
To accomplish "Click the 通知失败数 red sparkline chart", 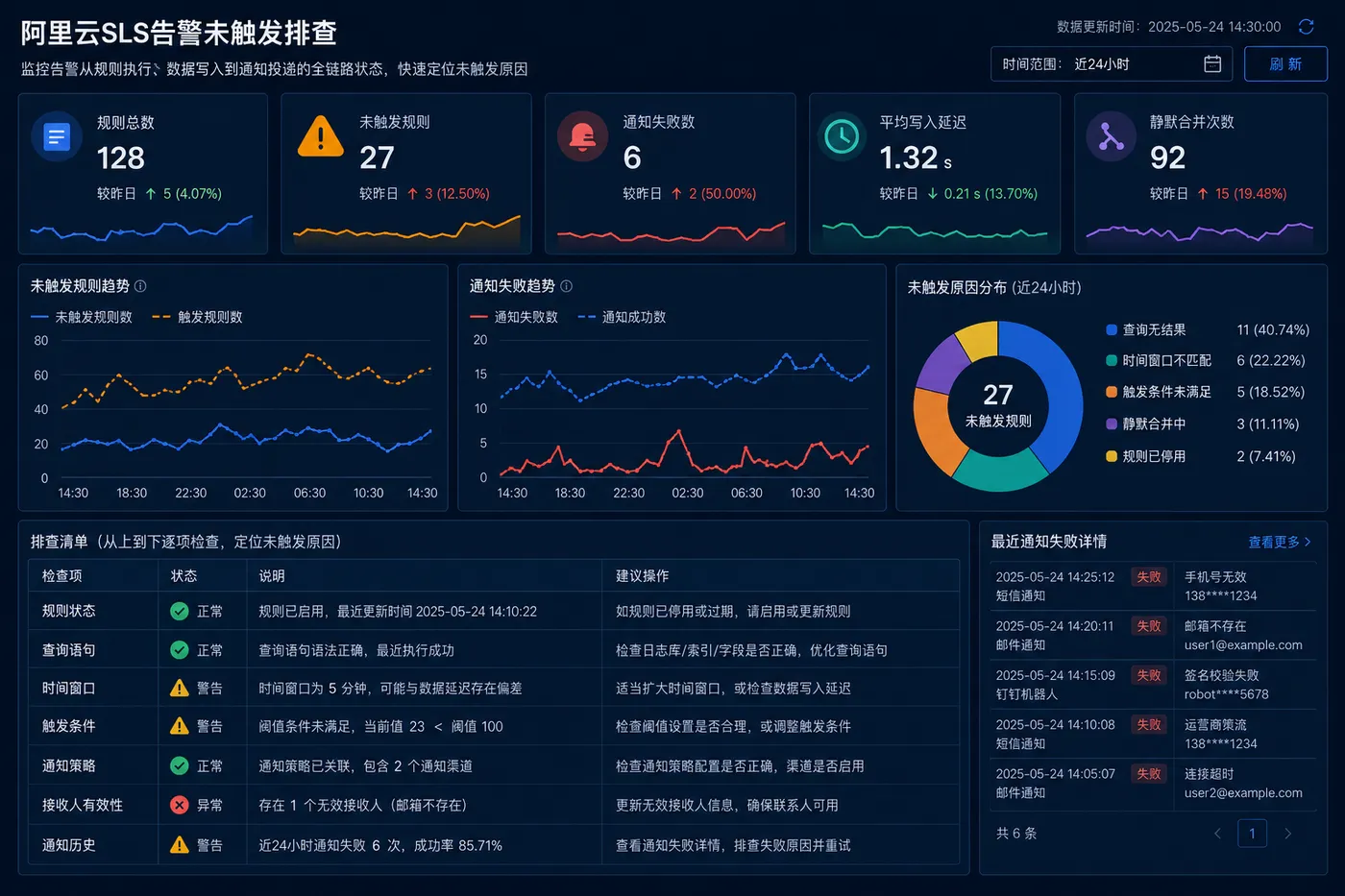I will 671,230.
